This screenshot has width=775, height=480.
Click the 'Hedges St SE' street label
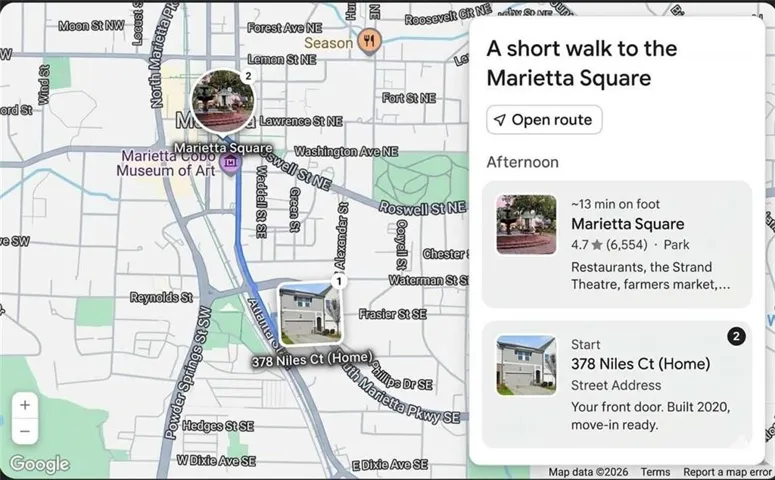(218, 426)
